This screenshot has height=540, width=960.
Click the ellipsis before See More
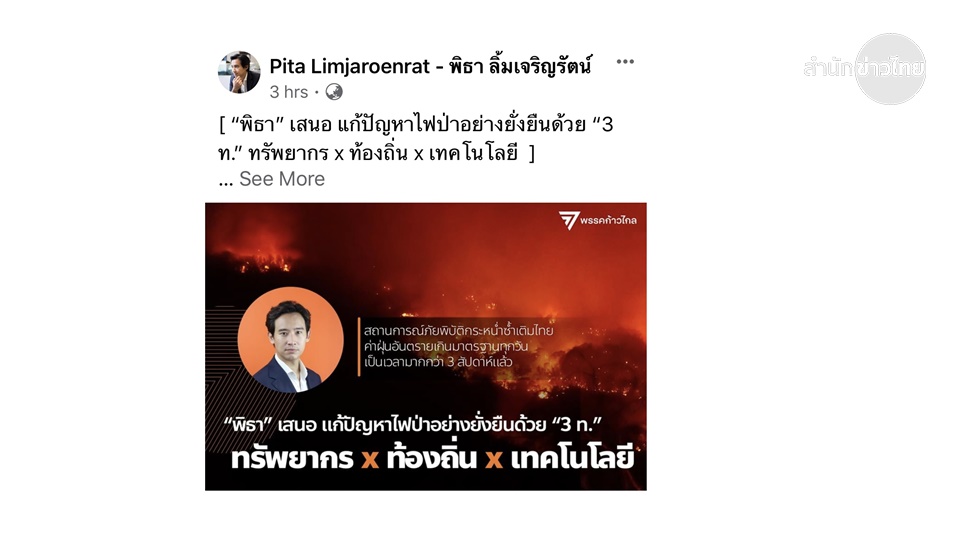(x=226, y=180)
